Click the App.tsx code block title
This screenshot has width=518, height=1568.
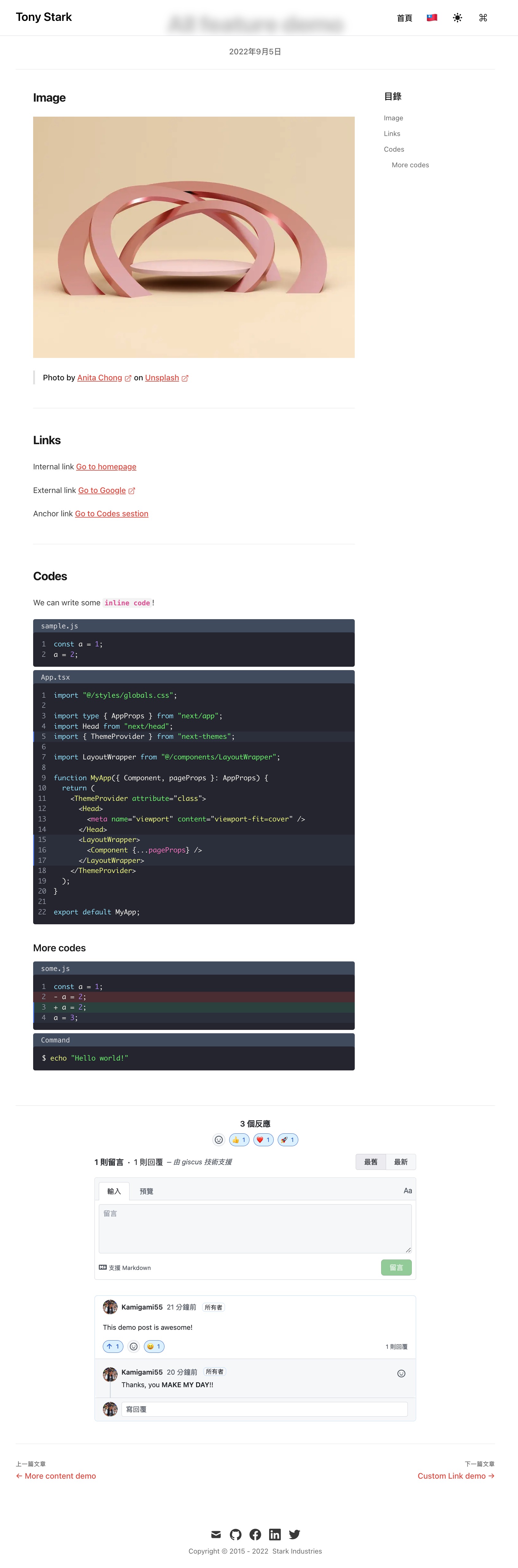(56, 677)
